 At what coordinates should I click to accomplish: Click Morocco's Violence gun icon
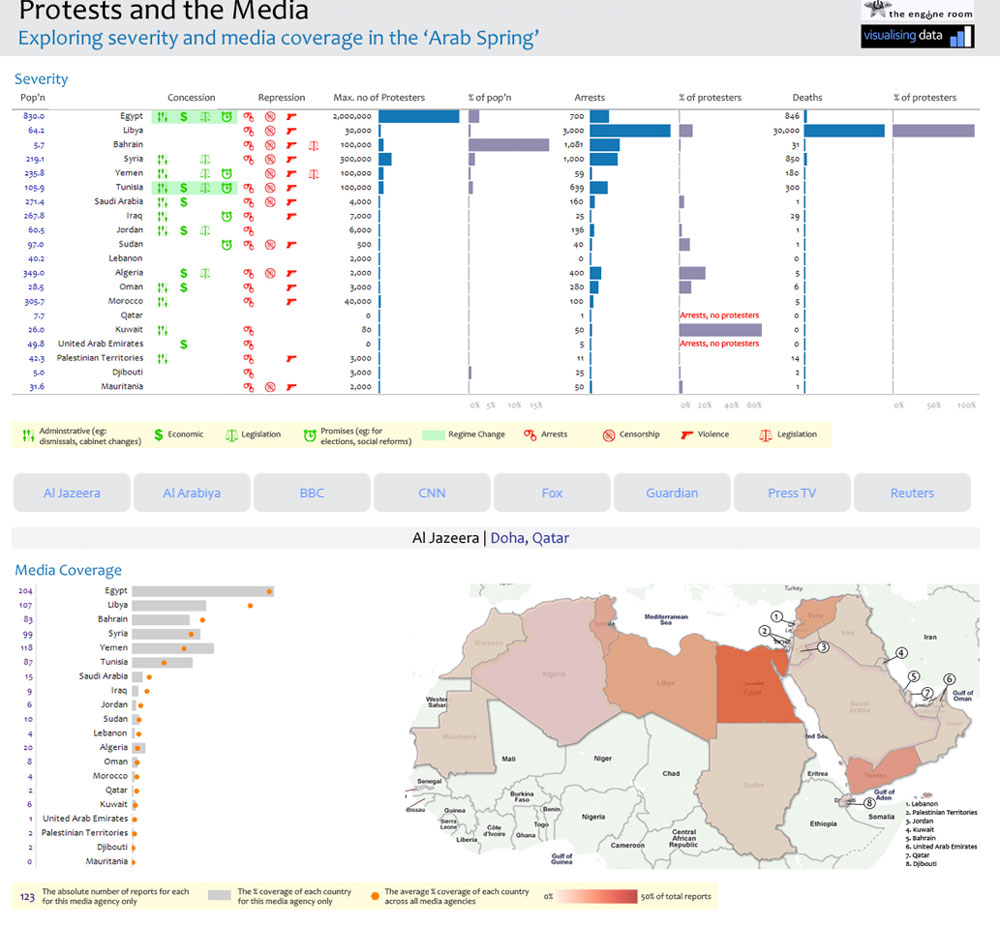(291, 302)
